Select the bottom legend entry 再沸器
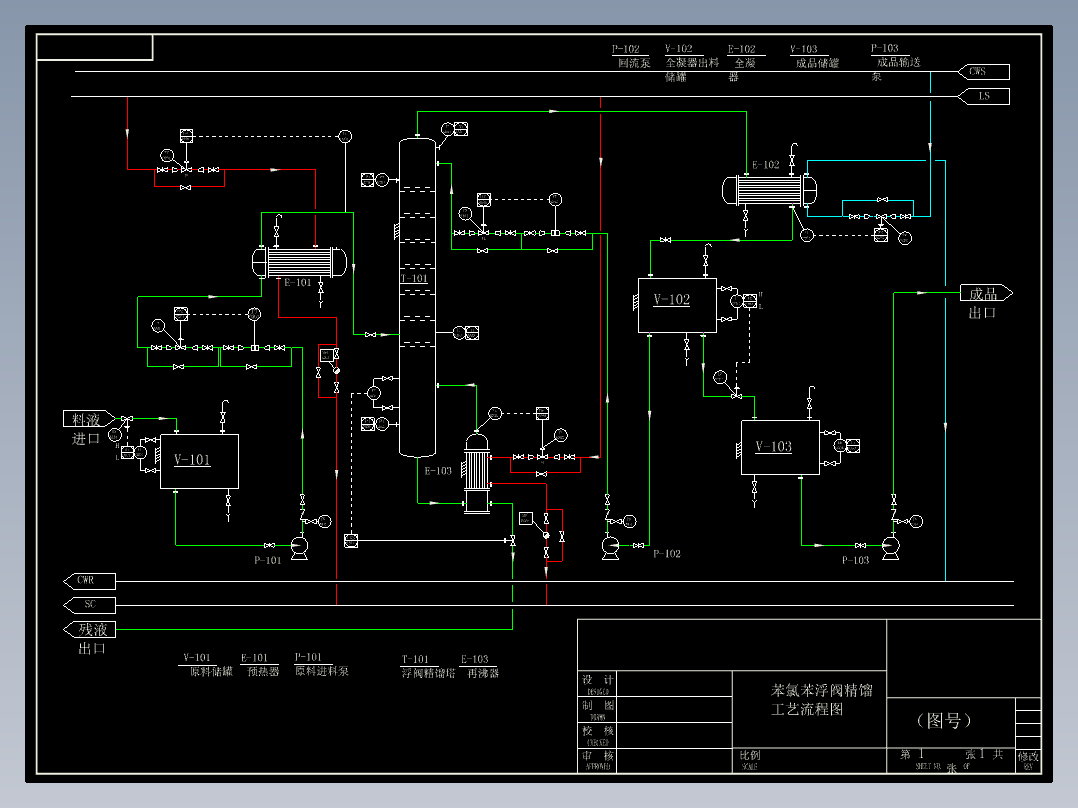1078x808 pixels. pos(479,666)
